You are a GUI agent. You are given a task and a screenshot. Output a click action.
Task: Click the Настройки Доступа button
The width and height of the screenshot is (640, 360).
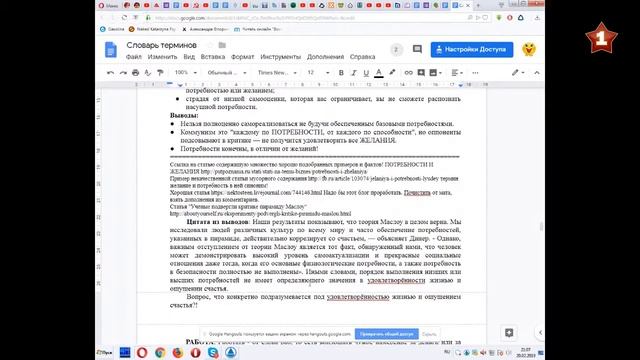[x=472, y=49]
